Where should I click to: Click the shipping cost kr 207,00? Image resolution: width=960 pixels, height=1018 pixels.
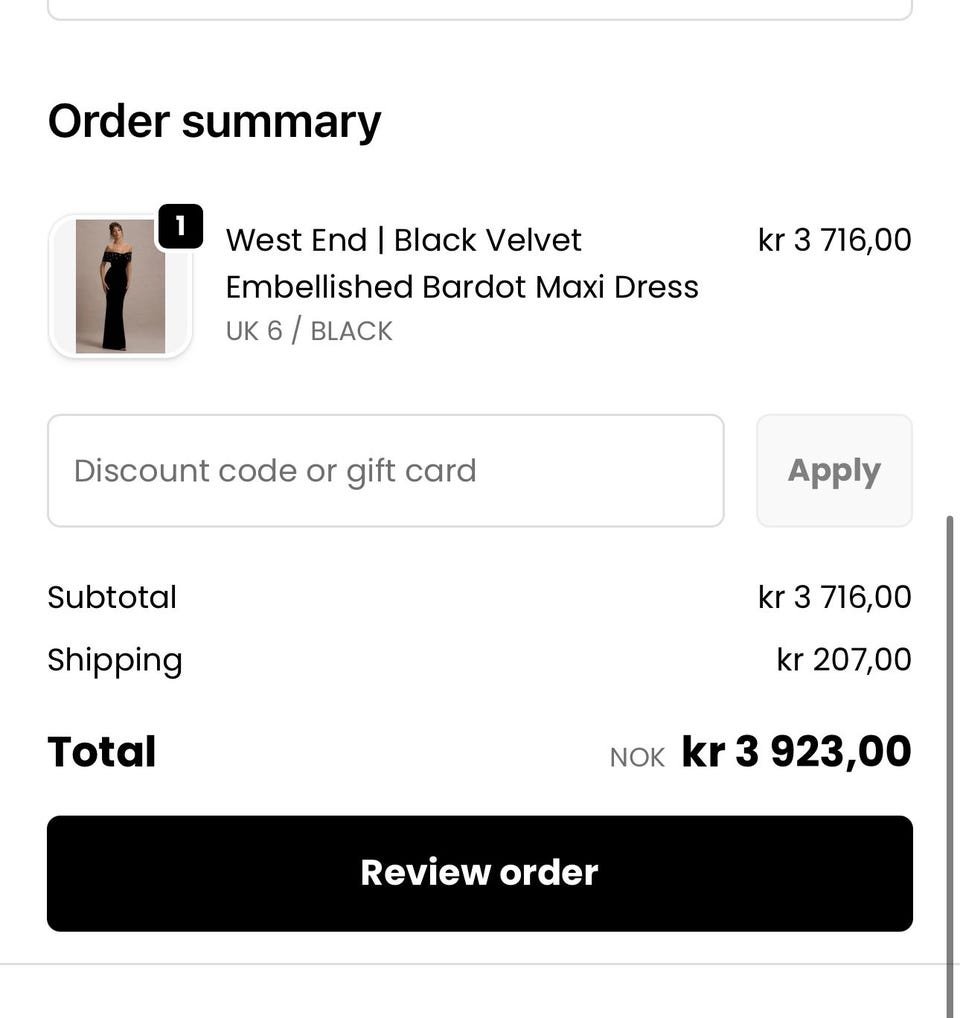pyautogui.click(x=844, y=660)
